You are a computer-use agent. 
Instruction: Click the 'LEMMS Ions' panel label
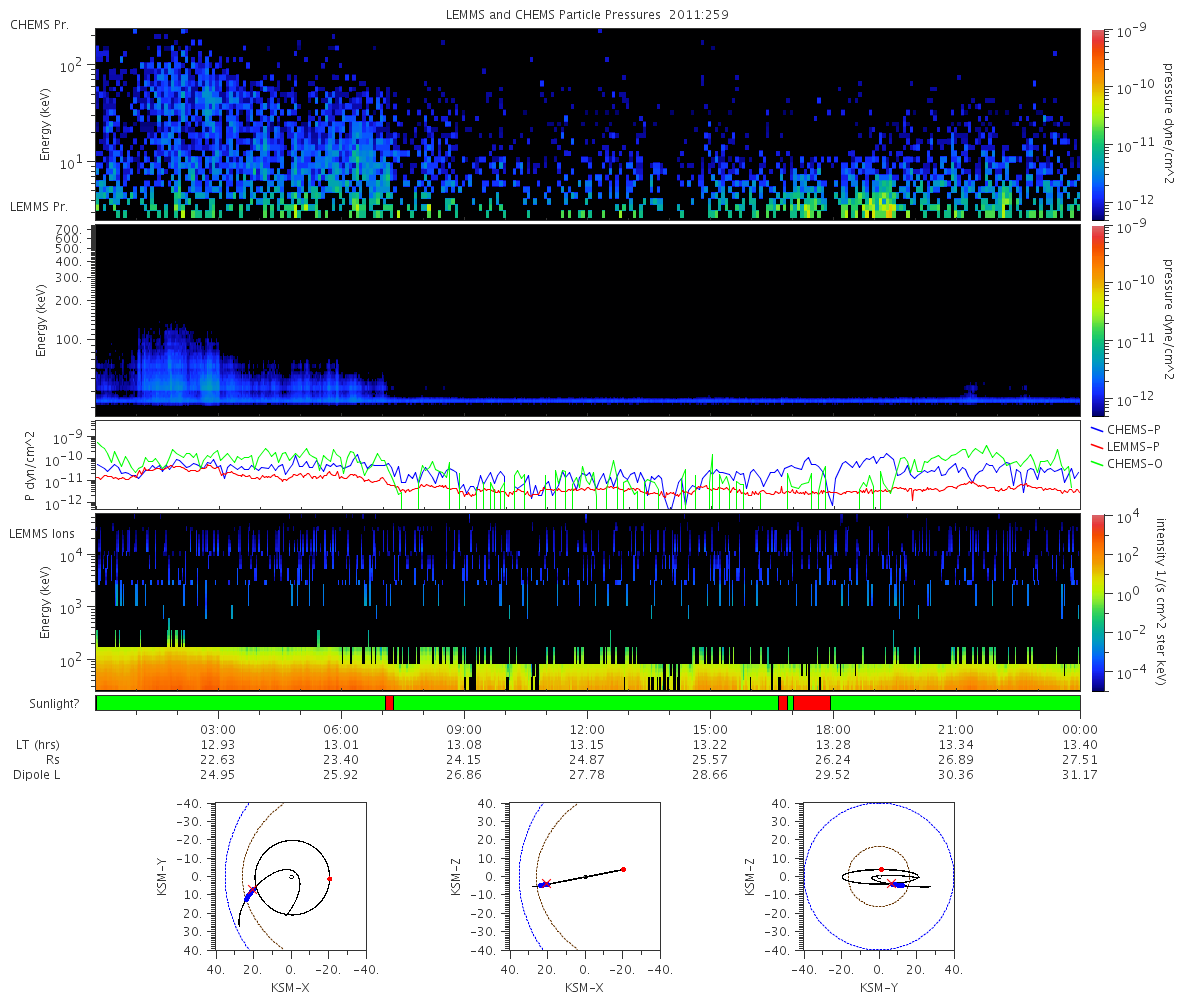41,535
